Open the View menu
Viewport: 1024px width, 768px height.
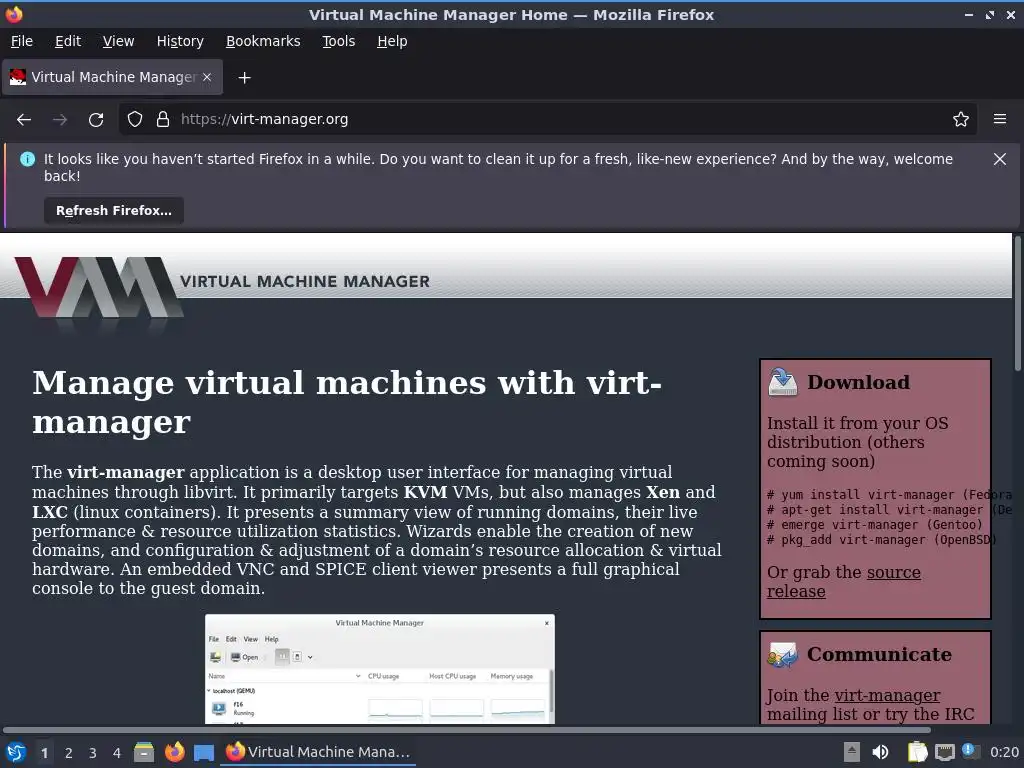pos(118,41)
